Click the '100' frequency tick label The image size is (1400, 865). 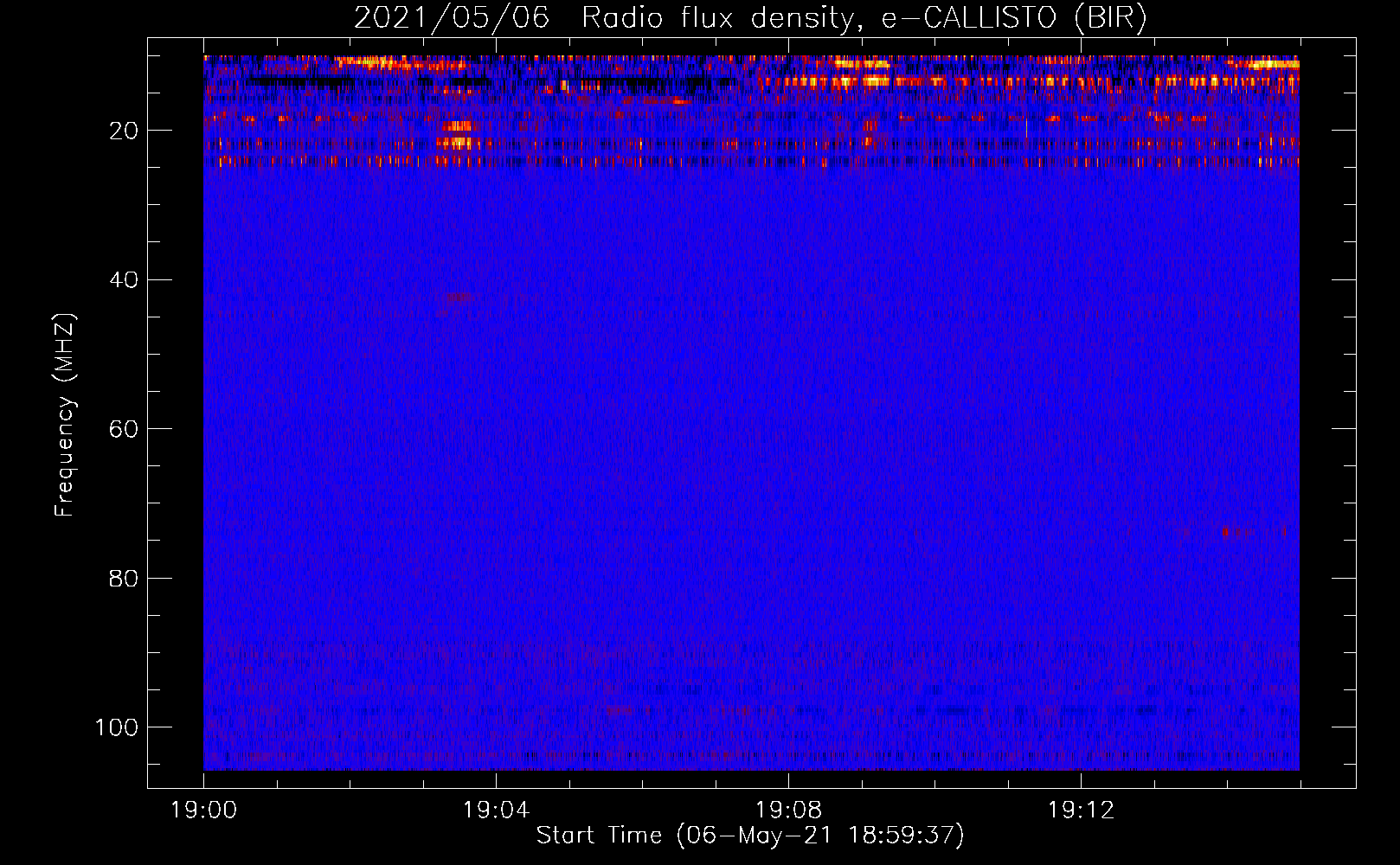point(117,727)
